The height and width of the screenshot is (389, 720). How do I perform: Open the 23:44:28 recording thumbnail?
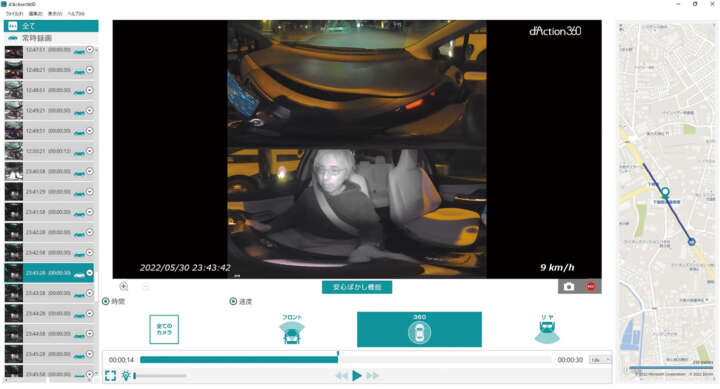14,314
